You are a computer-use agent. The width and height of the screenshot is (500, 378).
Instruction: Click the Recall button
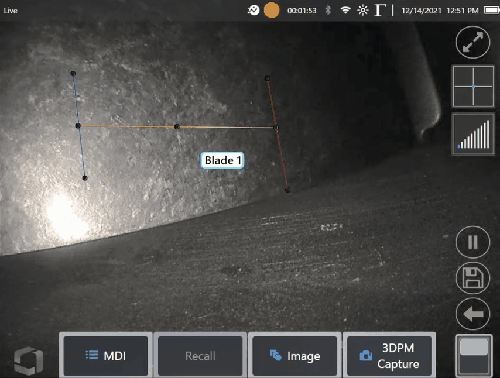pyautogui.click(x=200, y=356)
